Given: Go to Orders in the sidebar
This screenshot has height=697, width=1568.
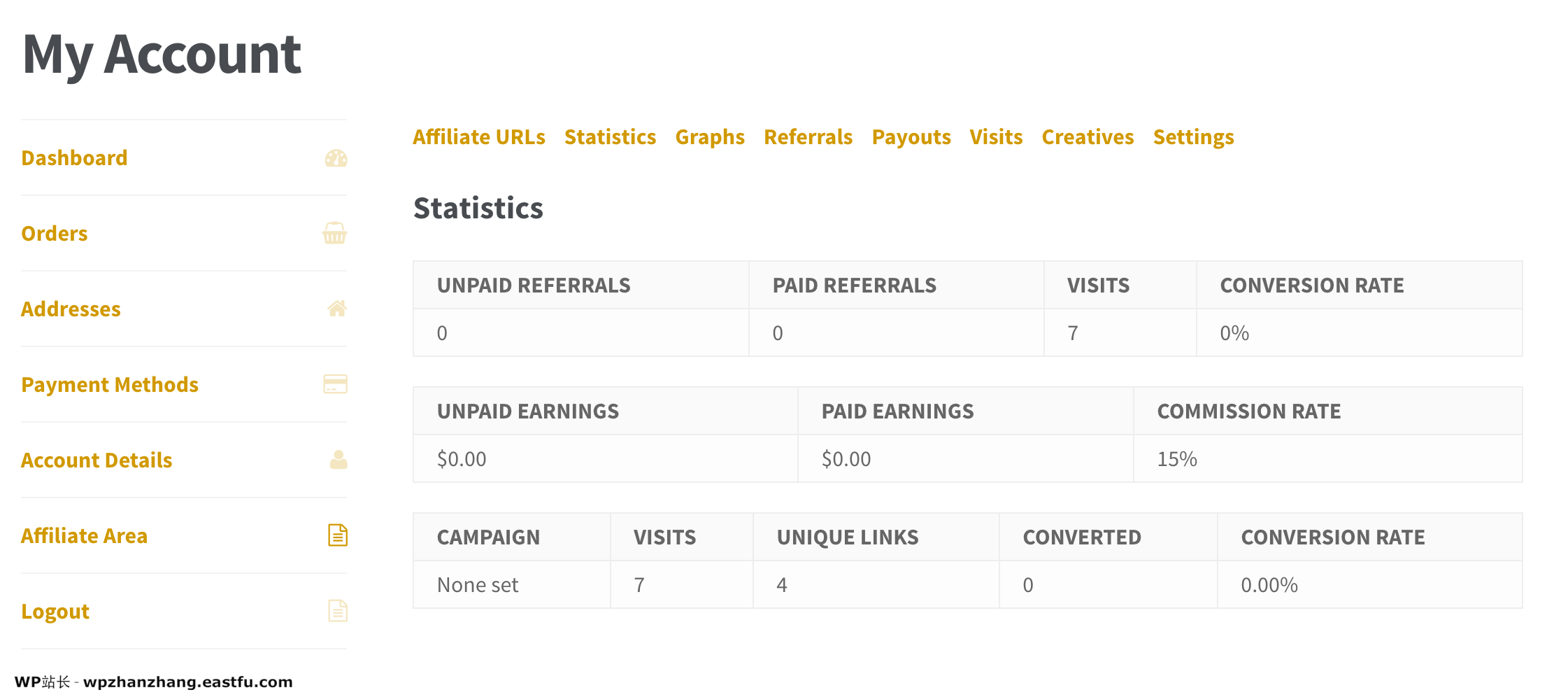Looking at the screenshot, I should (55, 234).
